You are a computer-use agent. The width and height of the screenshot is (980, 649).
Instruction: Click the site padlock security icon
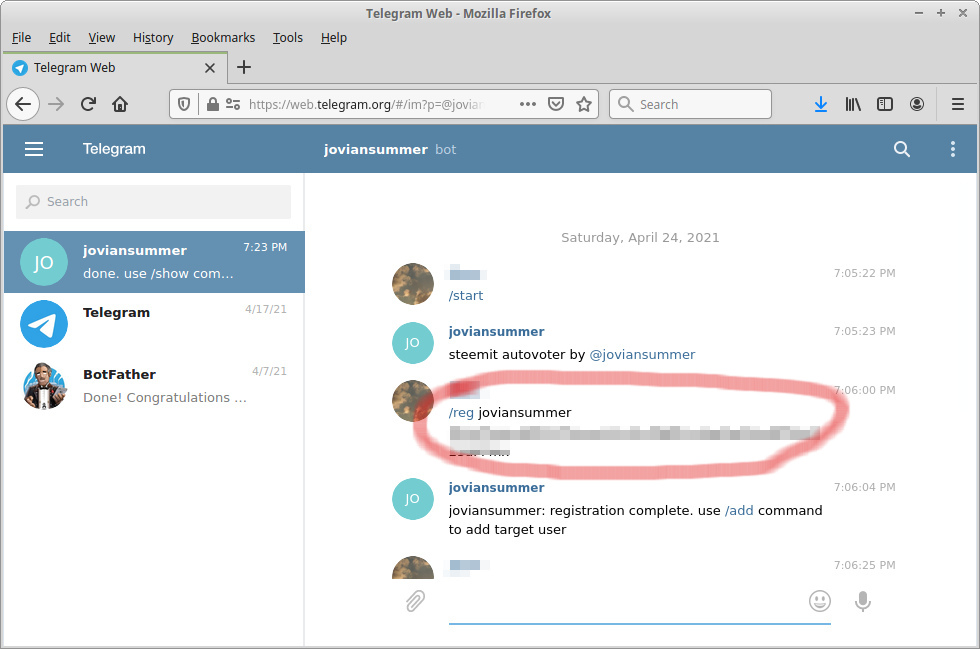(212, 104)
